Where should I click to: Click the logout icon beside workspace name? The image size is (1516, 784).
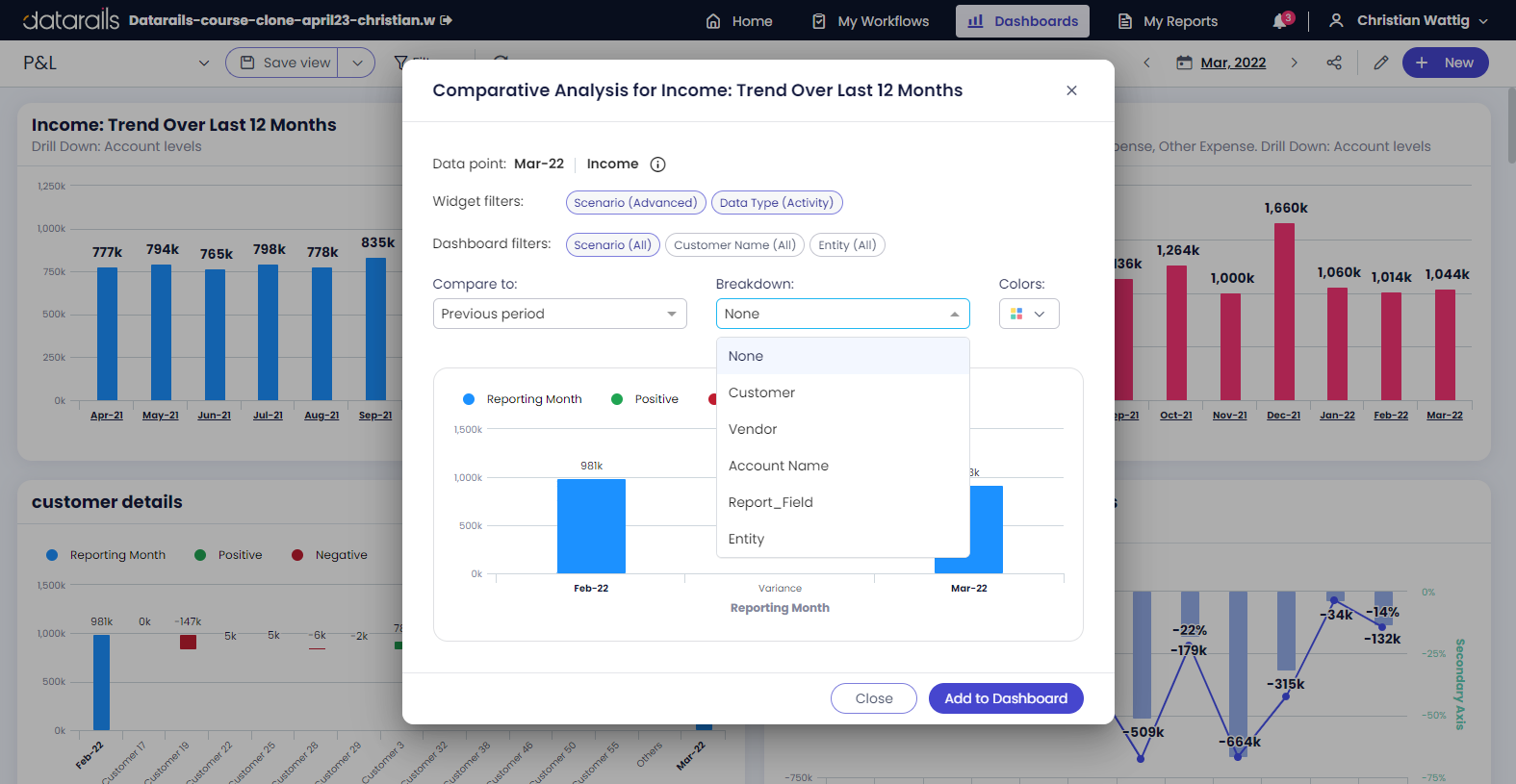point(447,20)
